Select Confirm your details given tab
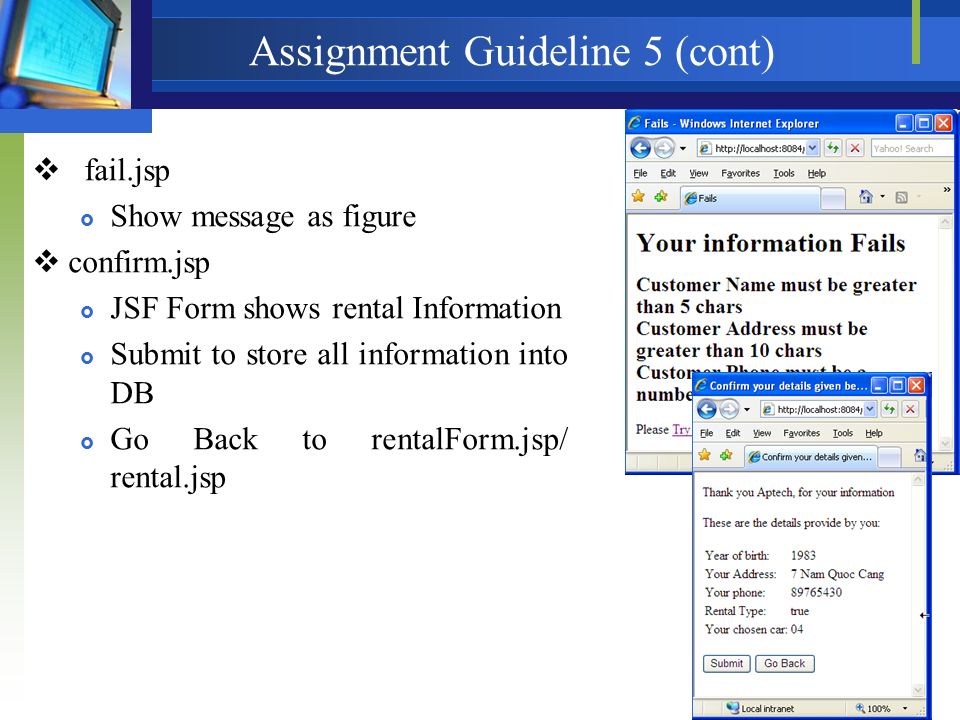Viewport: 960px width, 720px height. click(x=811, y=457)
